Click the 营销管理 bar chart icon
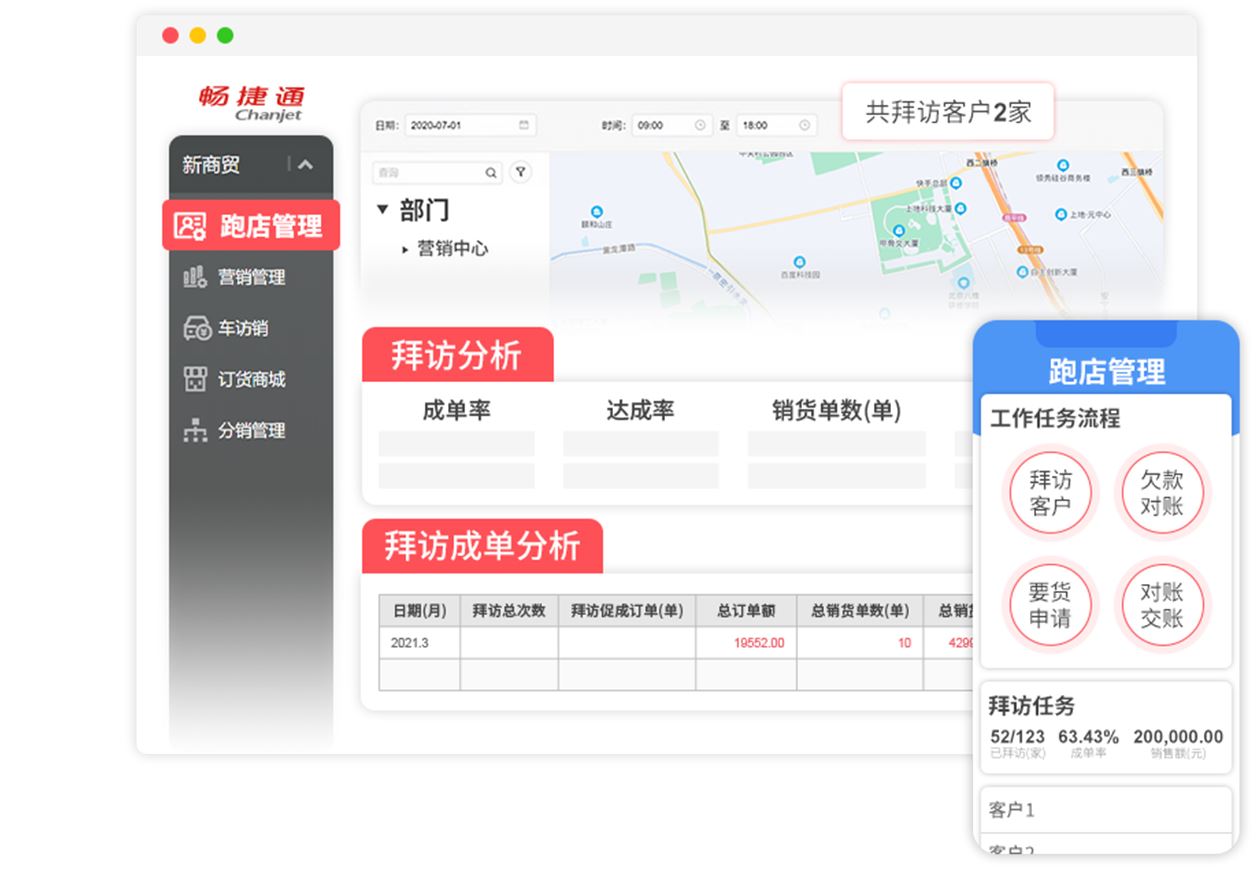Image resolution: width=1256 pixels, height=869 pixels. 195,277
